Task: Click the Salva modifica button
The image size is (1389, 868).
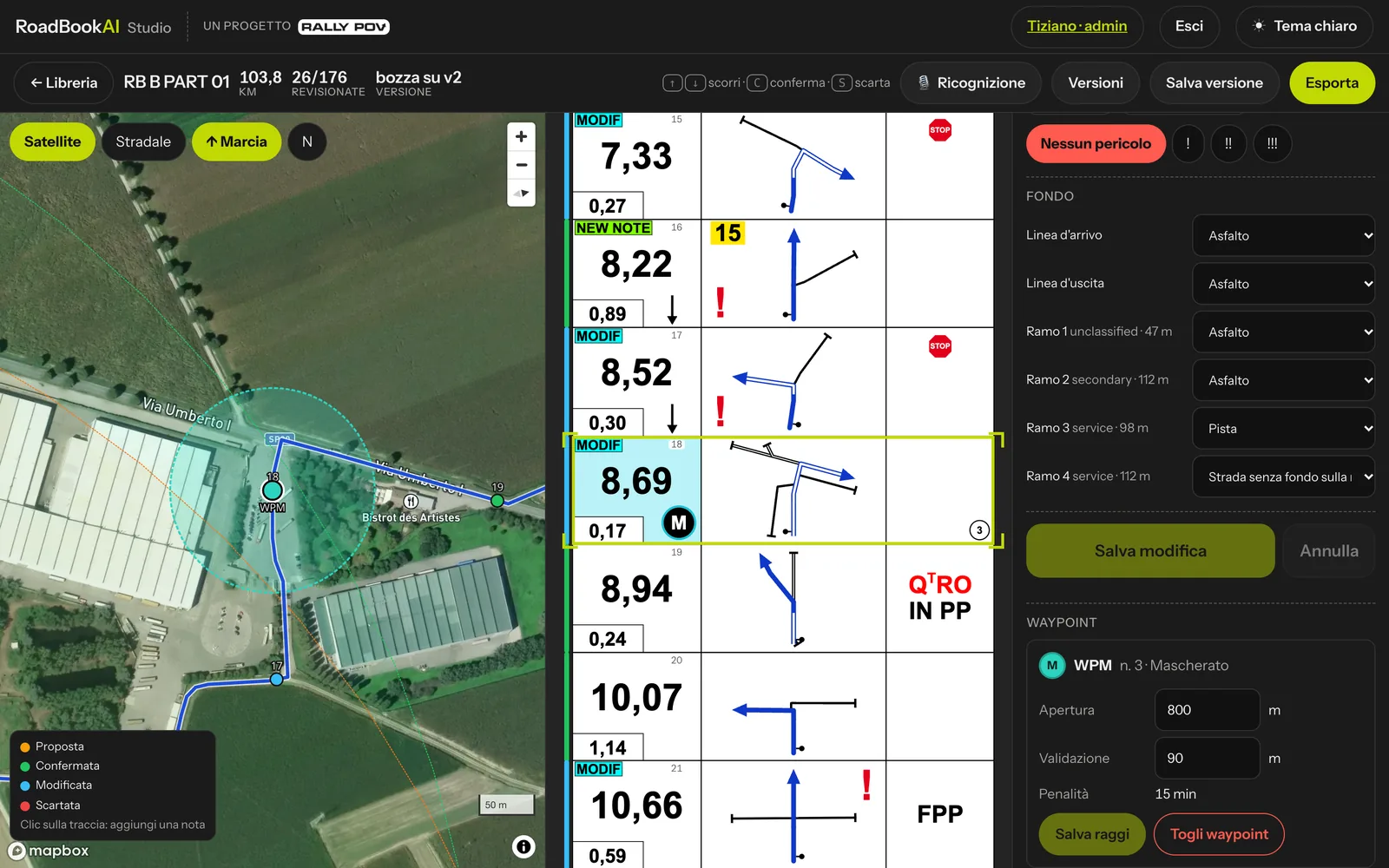Action: (x=1150, y=550)
